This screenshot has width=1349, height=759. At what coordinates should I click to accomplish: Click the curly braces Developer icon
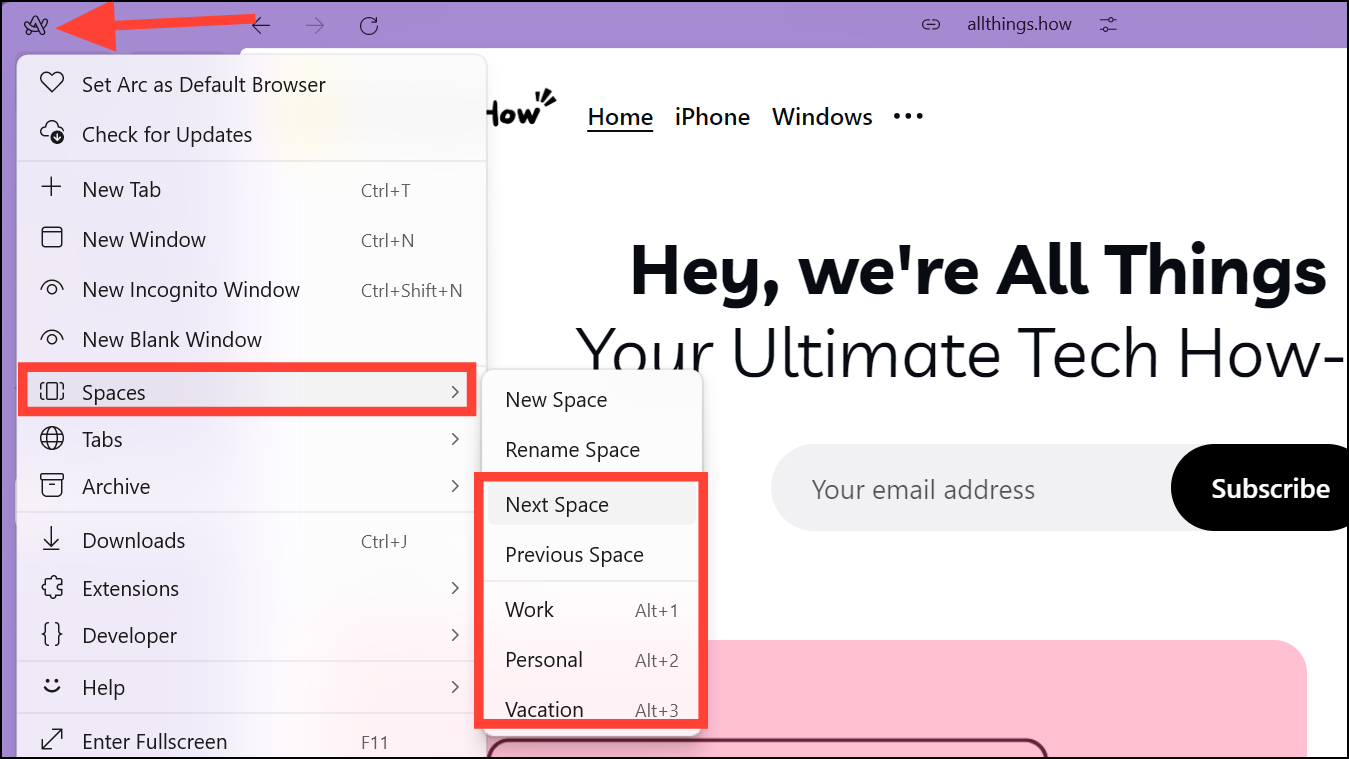point(51,634)
